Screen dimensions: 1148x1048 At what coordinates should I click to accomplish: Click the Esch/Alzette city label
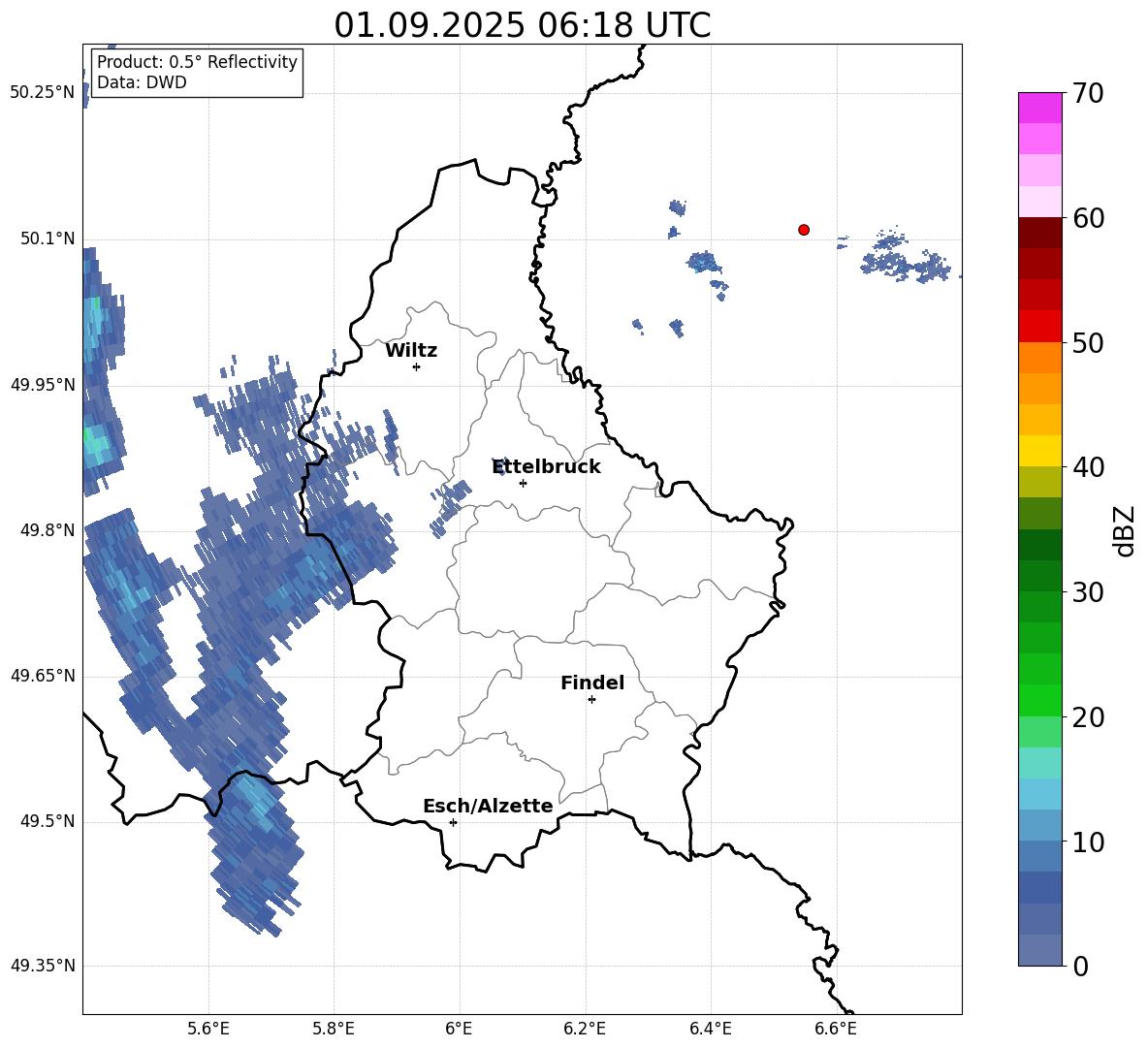point(488,806)
